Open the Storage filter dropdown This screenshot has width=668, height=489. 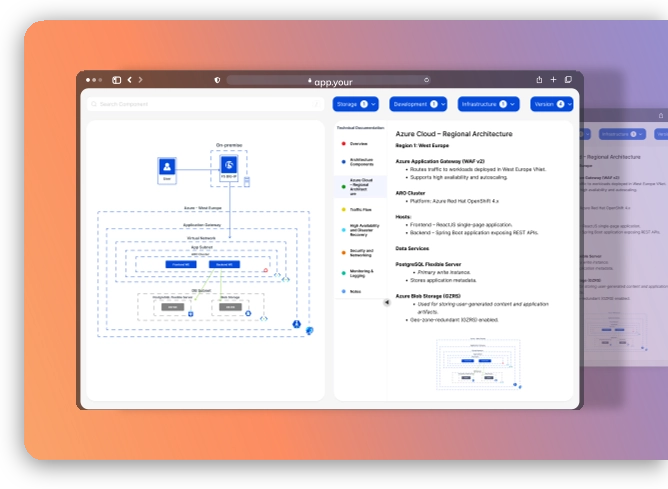coord(355,104)
